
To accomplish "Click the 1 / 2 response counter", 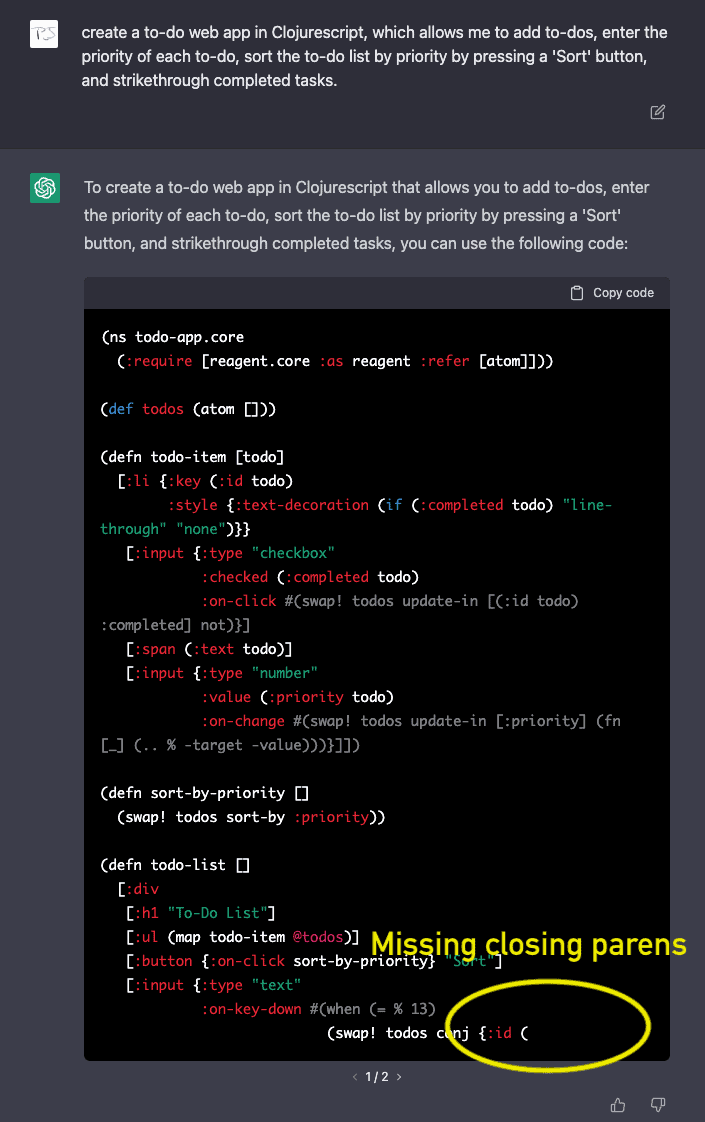I will point(376,1077).
